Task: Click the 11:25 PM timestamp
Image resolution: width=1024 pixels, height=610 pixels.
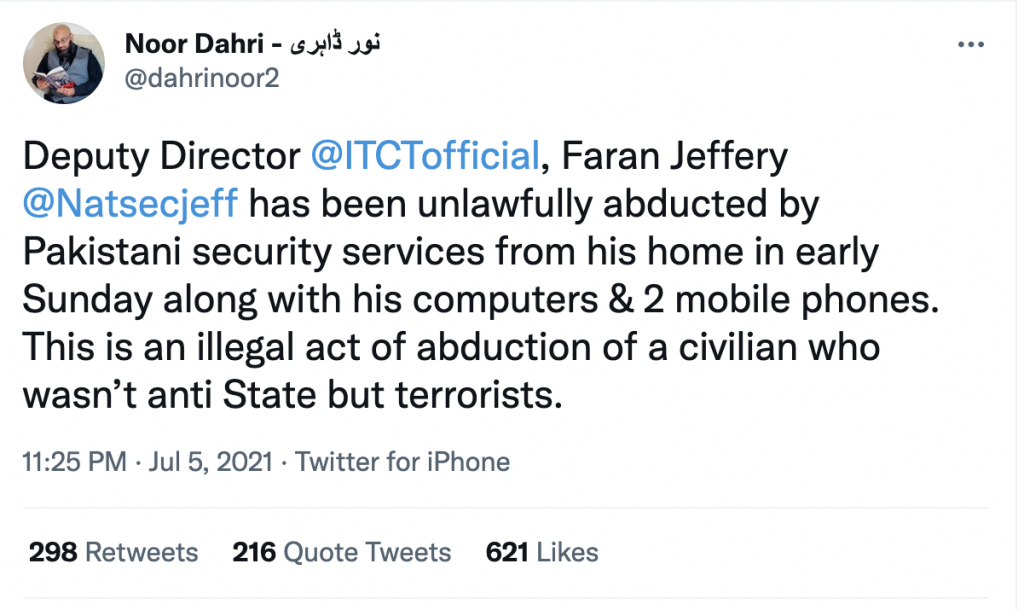Action: tap(73, 462)
